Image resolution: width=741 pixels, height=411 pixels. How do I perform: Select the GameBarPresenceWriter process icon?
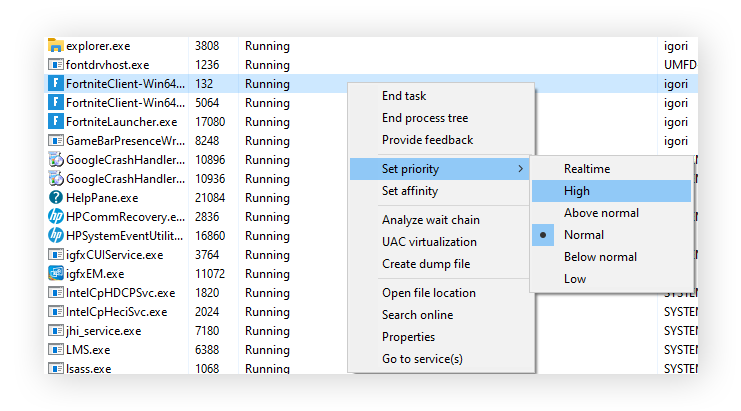56,141
